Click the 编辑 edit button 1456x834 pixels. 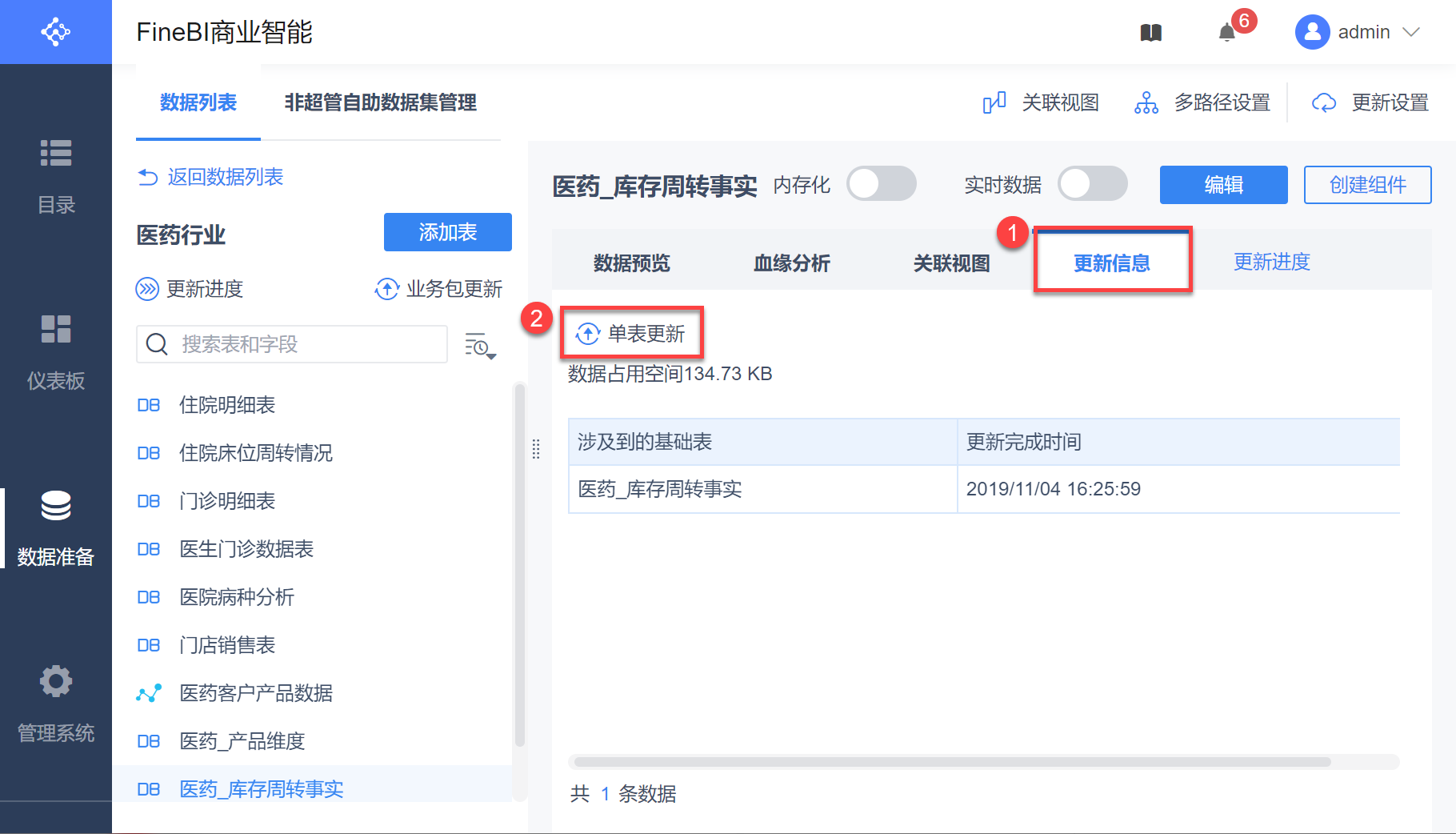coord(1224,185)
